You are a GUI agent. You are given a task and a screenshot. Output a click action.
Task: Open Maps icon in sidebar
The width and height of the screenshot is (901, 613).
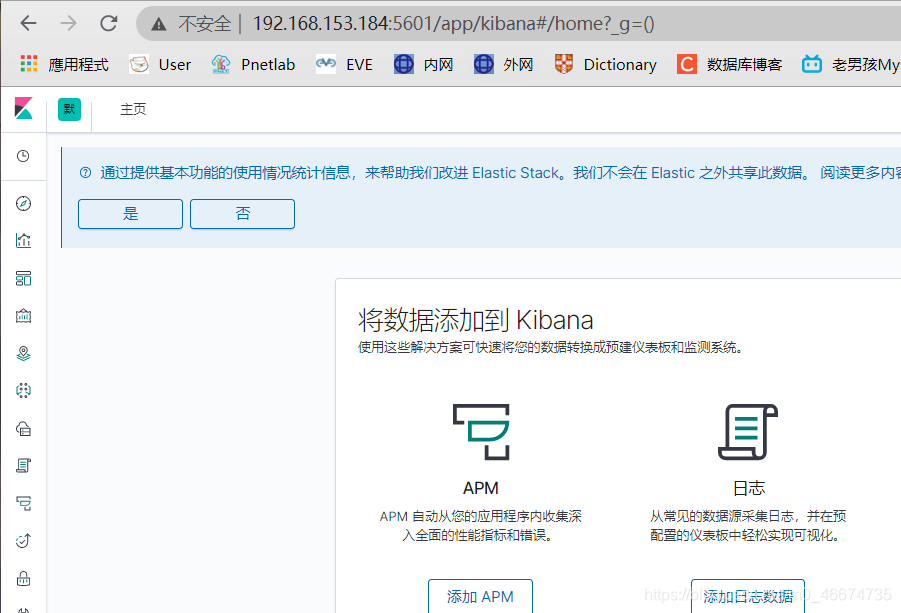24,353
